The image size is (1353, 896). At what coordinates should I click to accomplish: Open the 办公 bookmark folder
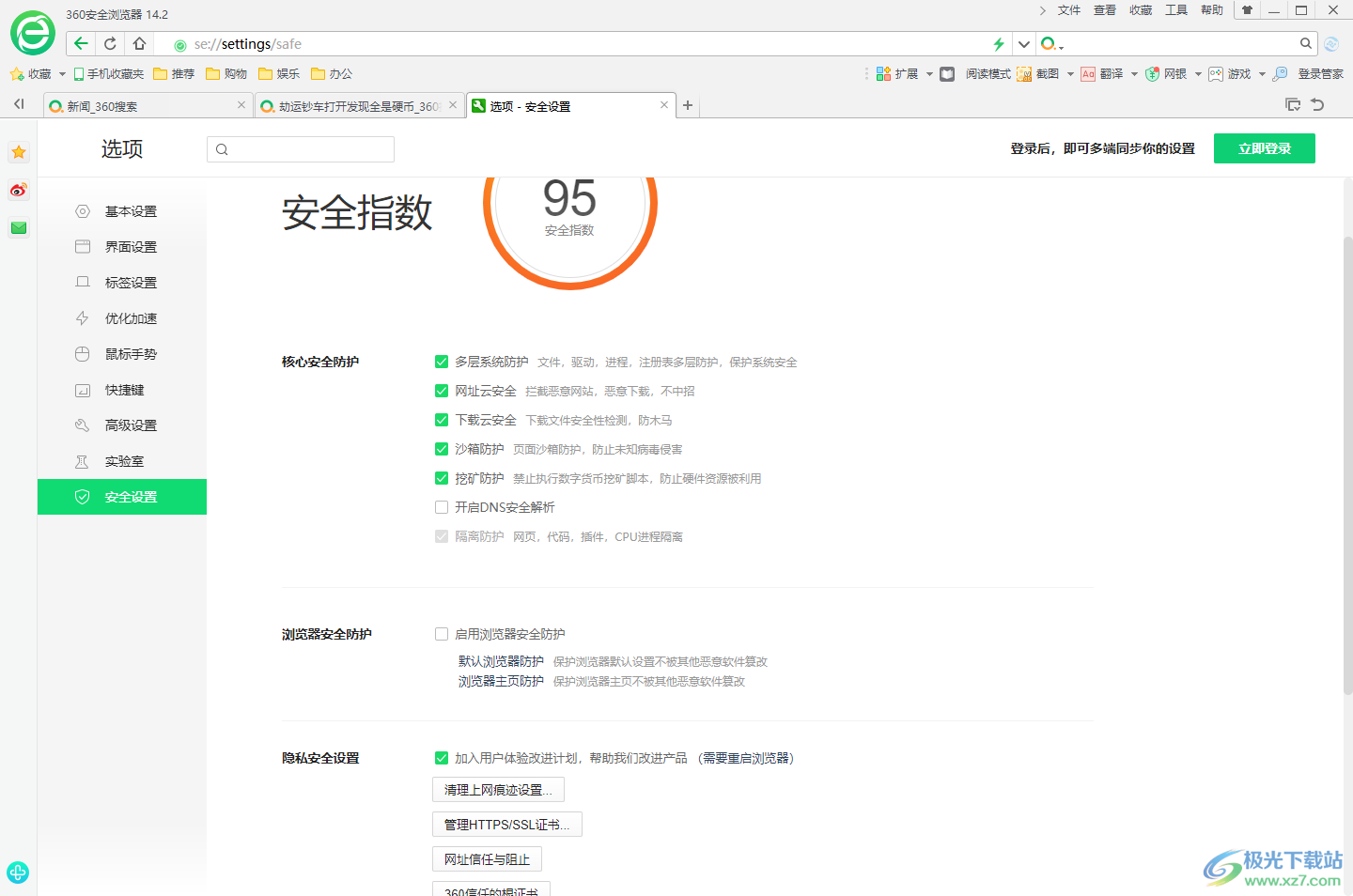(x=332, y=74)
